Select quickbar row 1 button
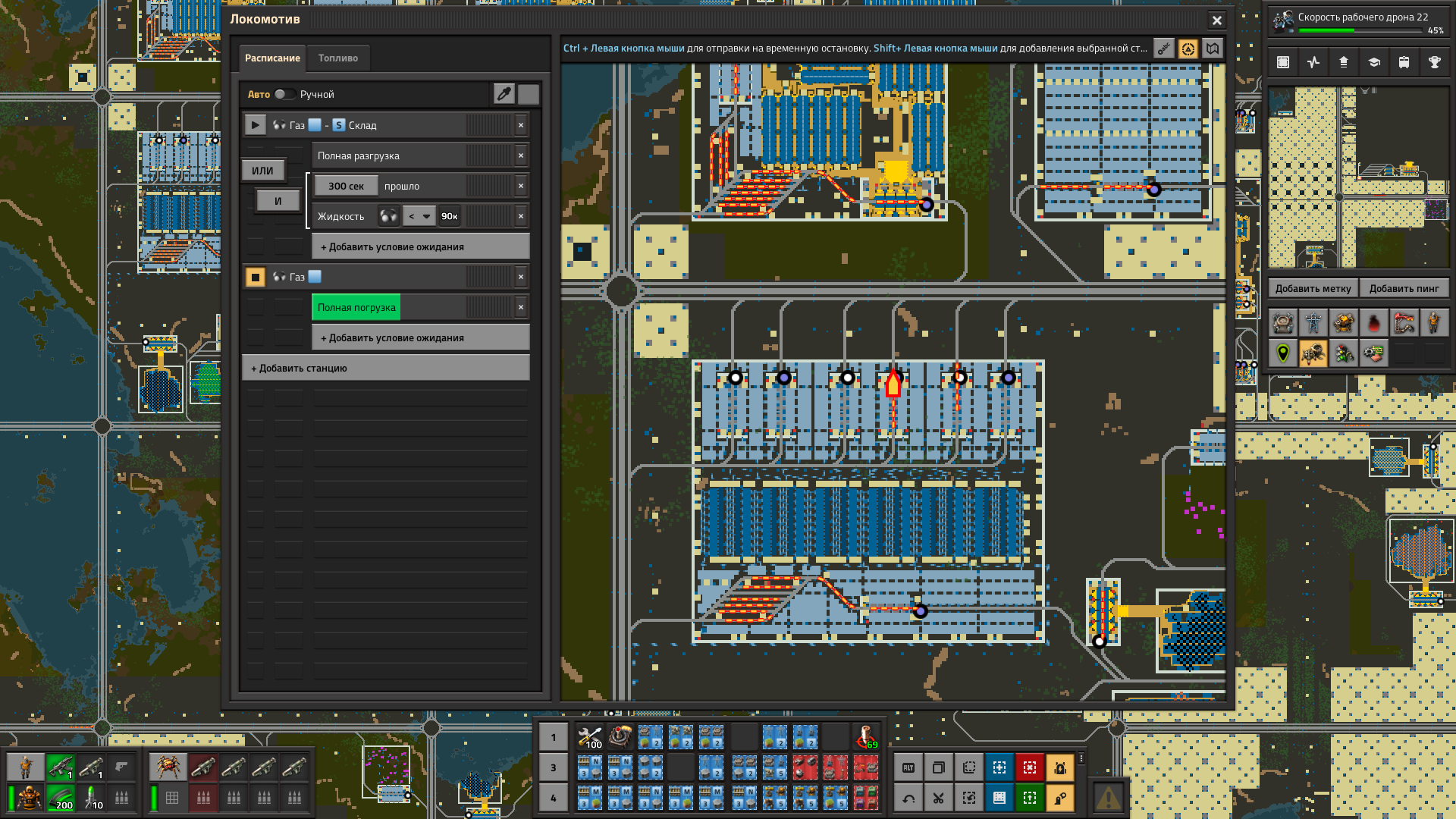This screenshot has height=819, width=1456. point(553,737)
